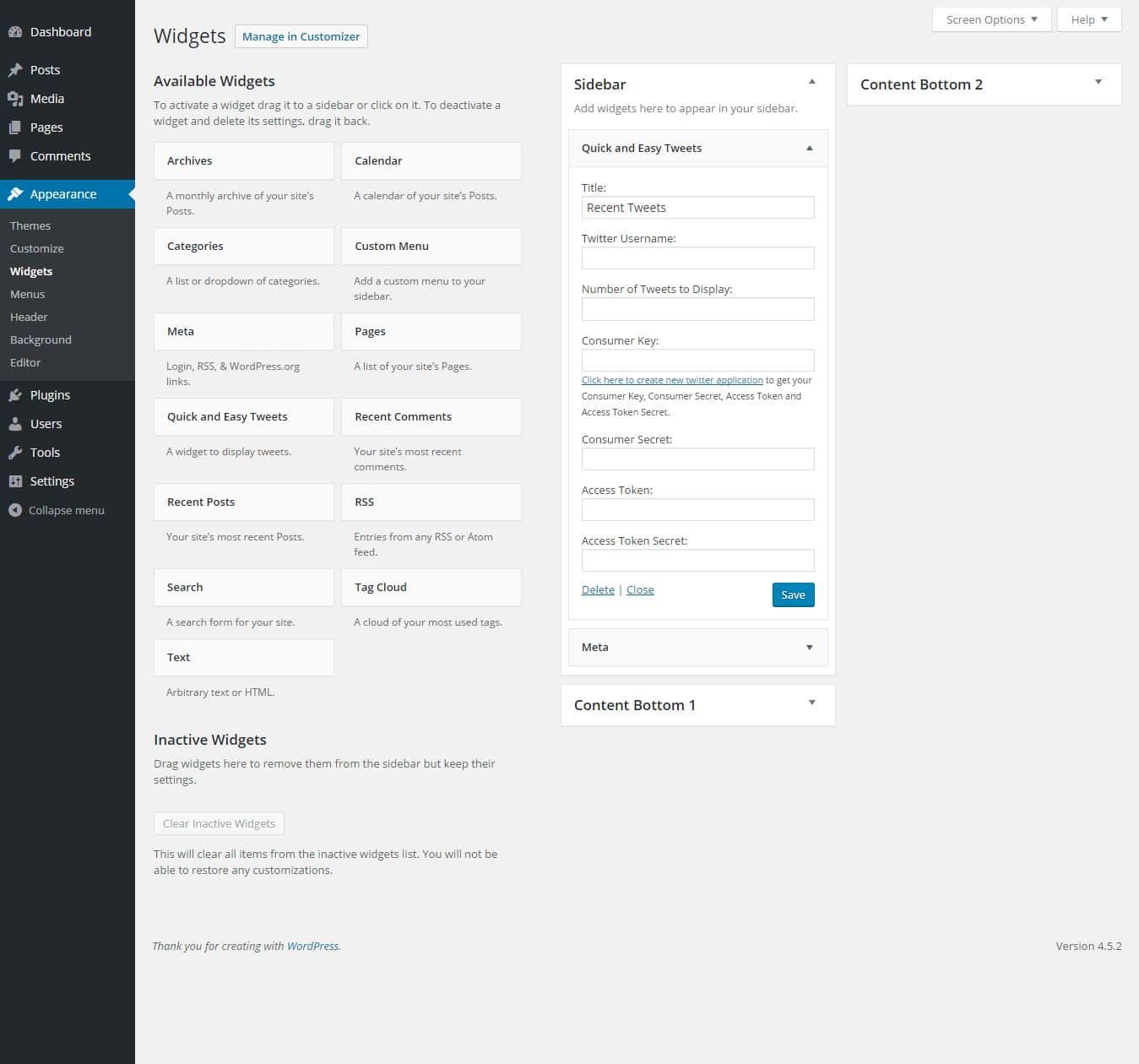Expand the Content Bottom 2 area
This screenshot has height=1064, width=1139.
click(x=1098, y=82)
